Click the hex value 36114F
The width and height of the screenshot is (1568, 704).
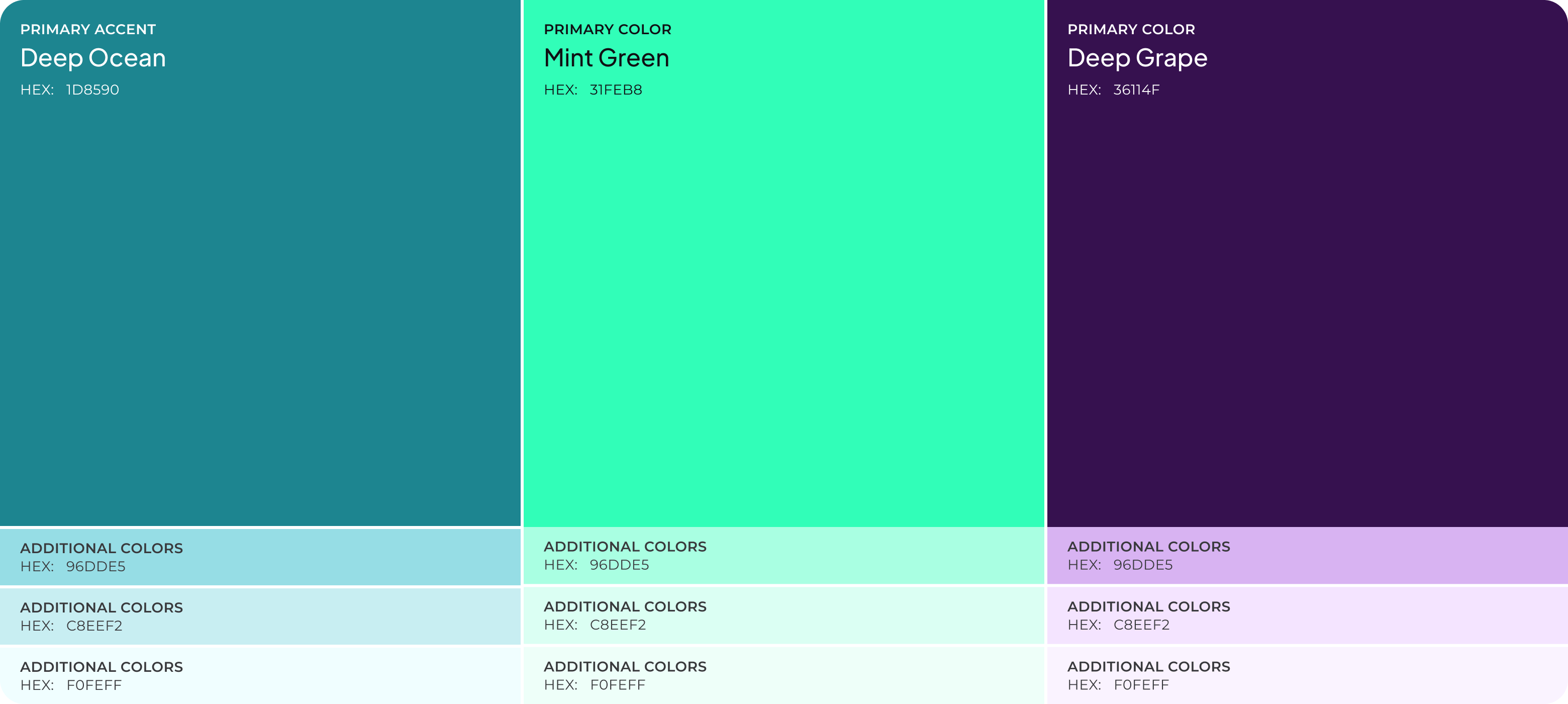tap(1136, 90)
